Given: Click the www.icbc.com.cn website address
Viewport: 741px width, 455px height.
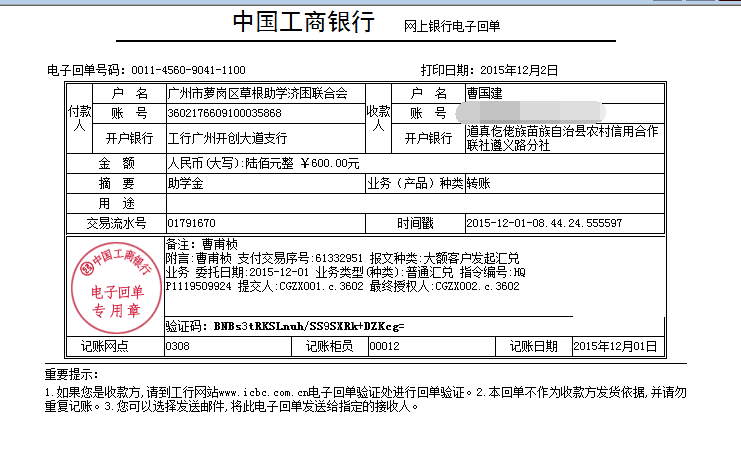Looking at the screenshot, I should pyautogui.click(x=263, y=393).
